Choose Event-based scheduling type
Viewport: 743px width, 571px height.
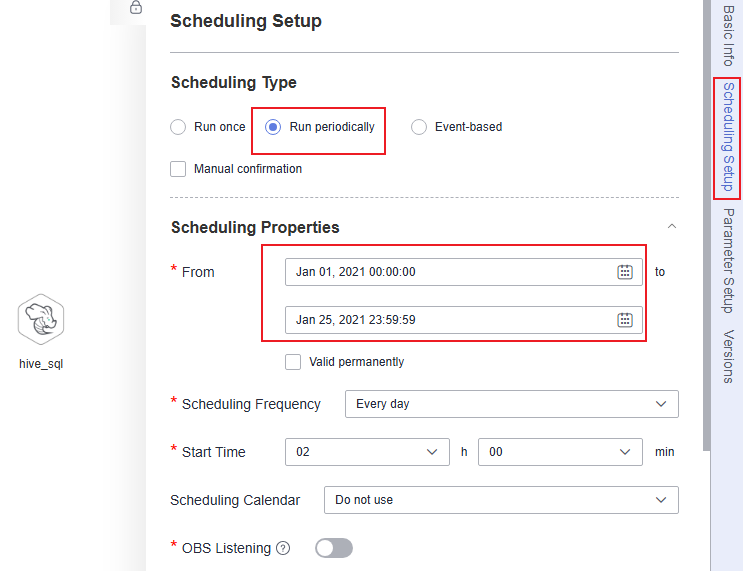coord(419,127)
